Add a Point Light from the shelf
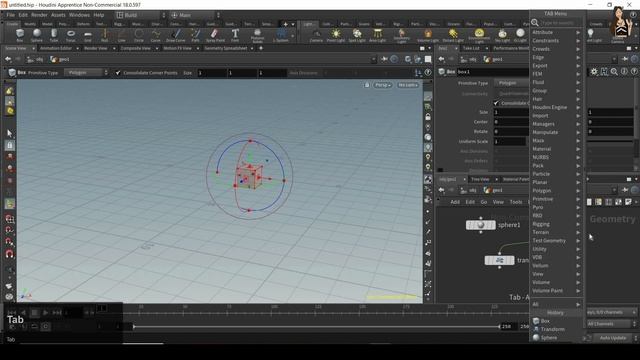Viewport: 640px width, 360px height. tap(336, 35)
